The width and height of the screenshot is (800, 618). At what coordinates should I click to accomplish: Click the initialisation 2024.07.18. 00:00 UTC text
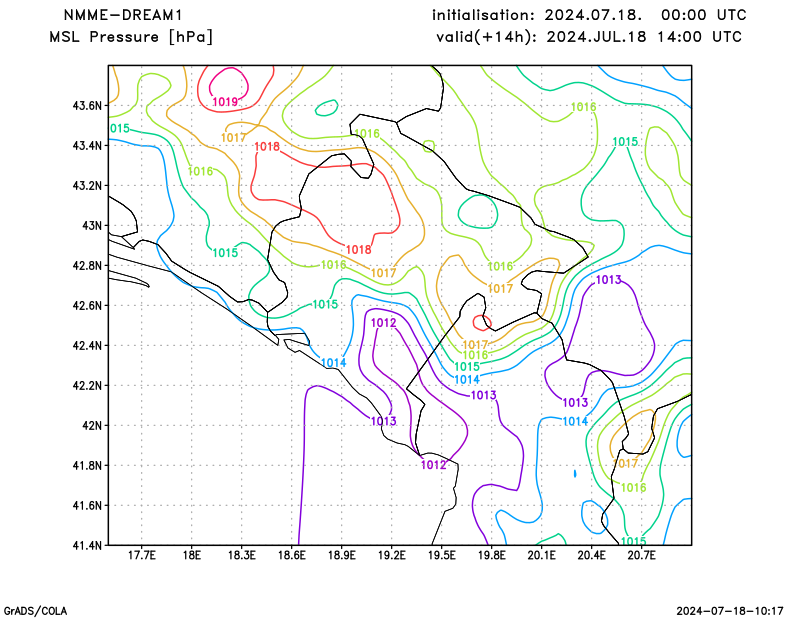coord(589,15)
